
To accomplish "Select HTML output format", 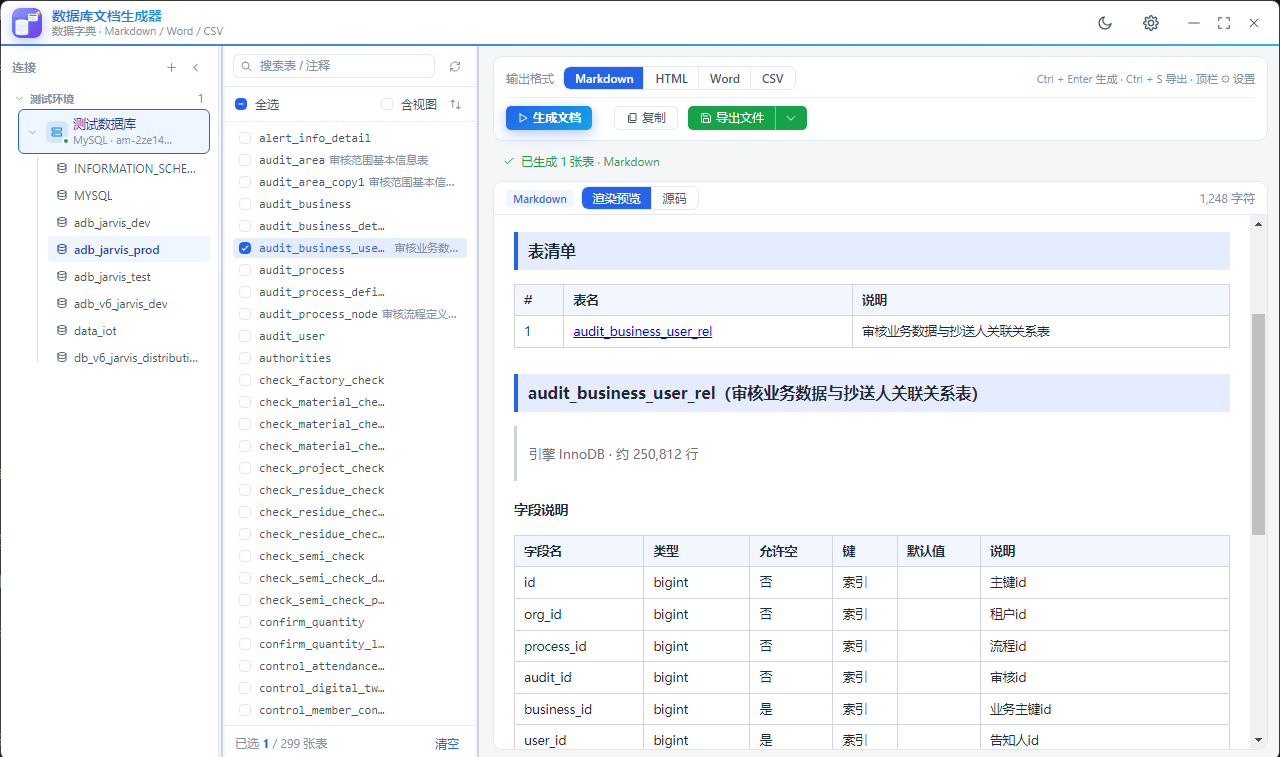I will [x=671, y=79].
